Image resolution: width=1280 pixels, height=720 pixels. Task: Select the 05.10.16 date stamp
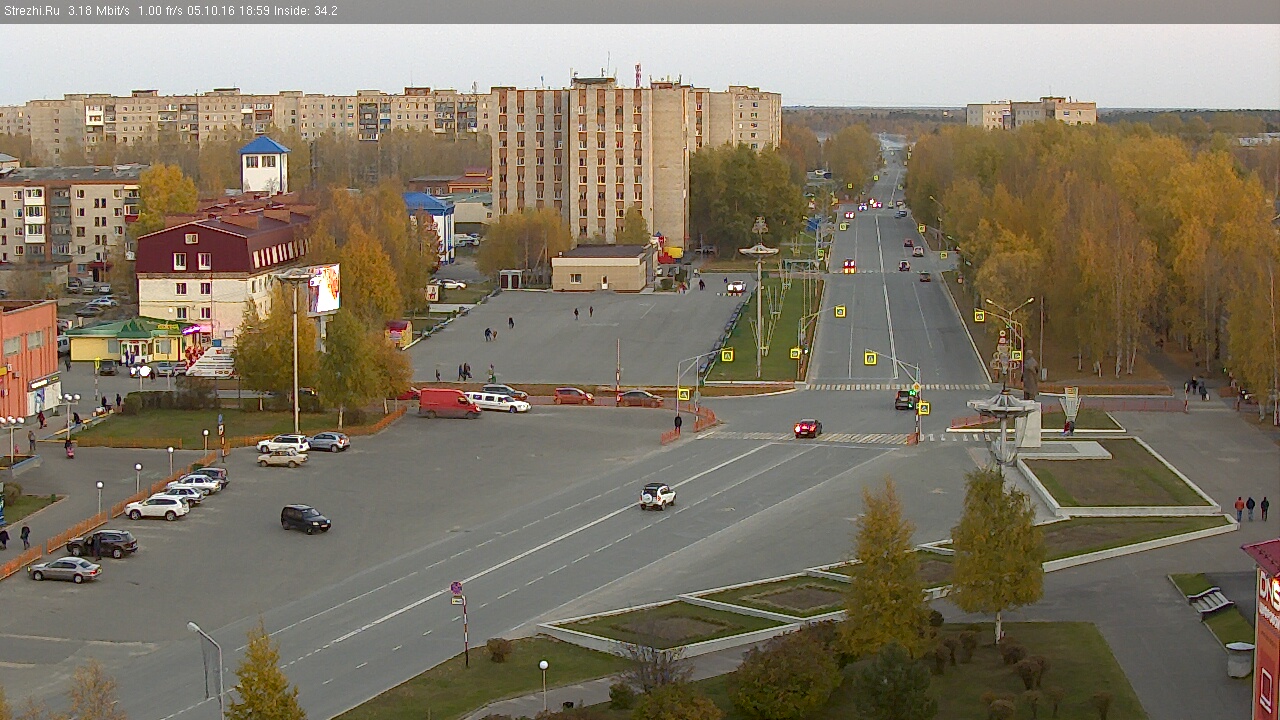210,11
